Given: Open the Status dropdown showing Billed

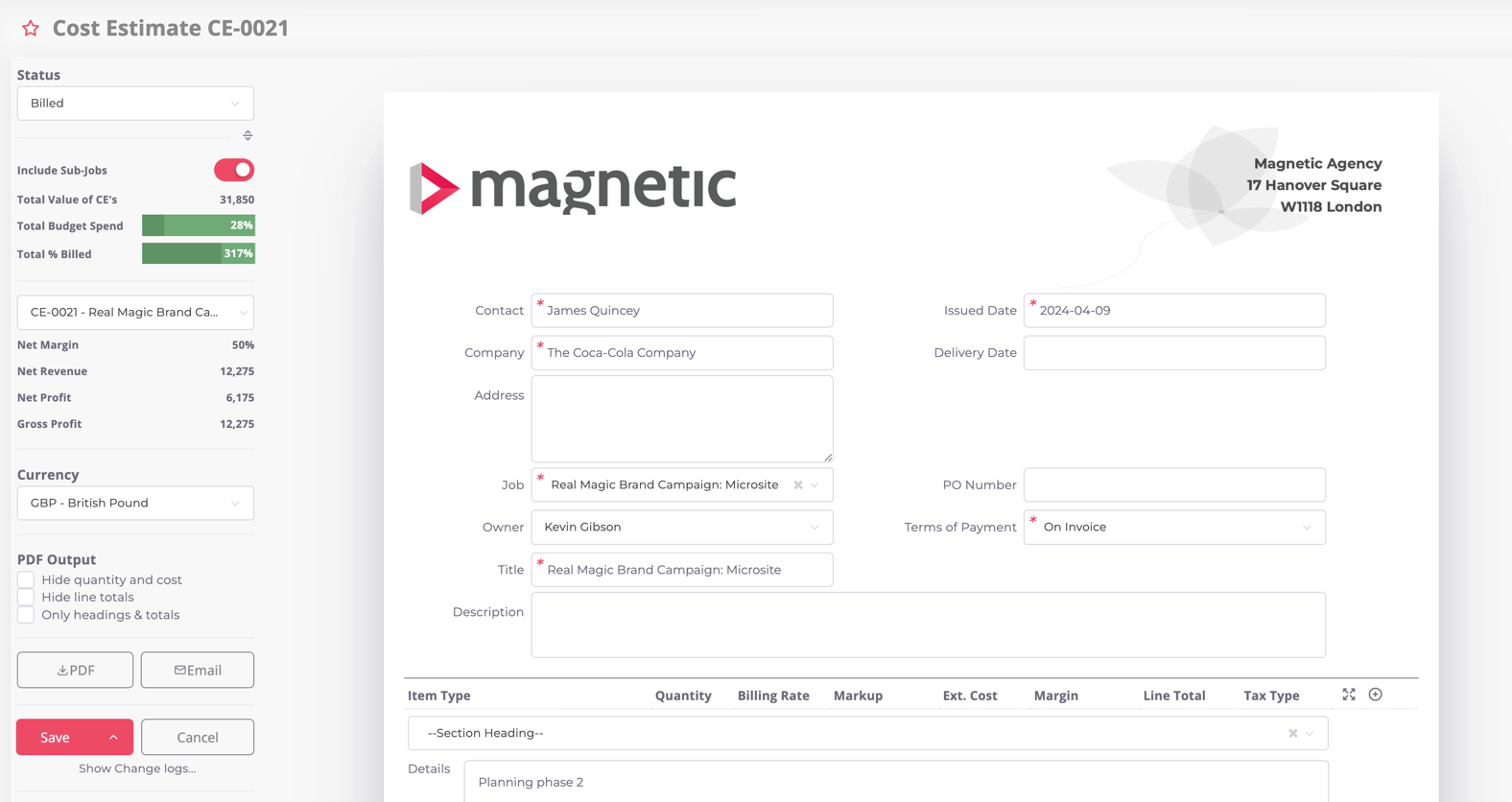Looking at the screenshot, I should click(135, 104).
